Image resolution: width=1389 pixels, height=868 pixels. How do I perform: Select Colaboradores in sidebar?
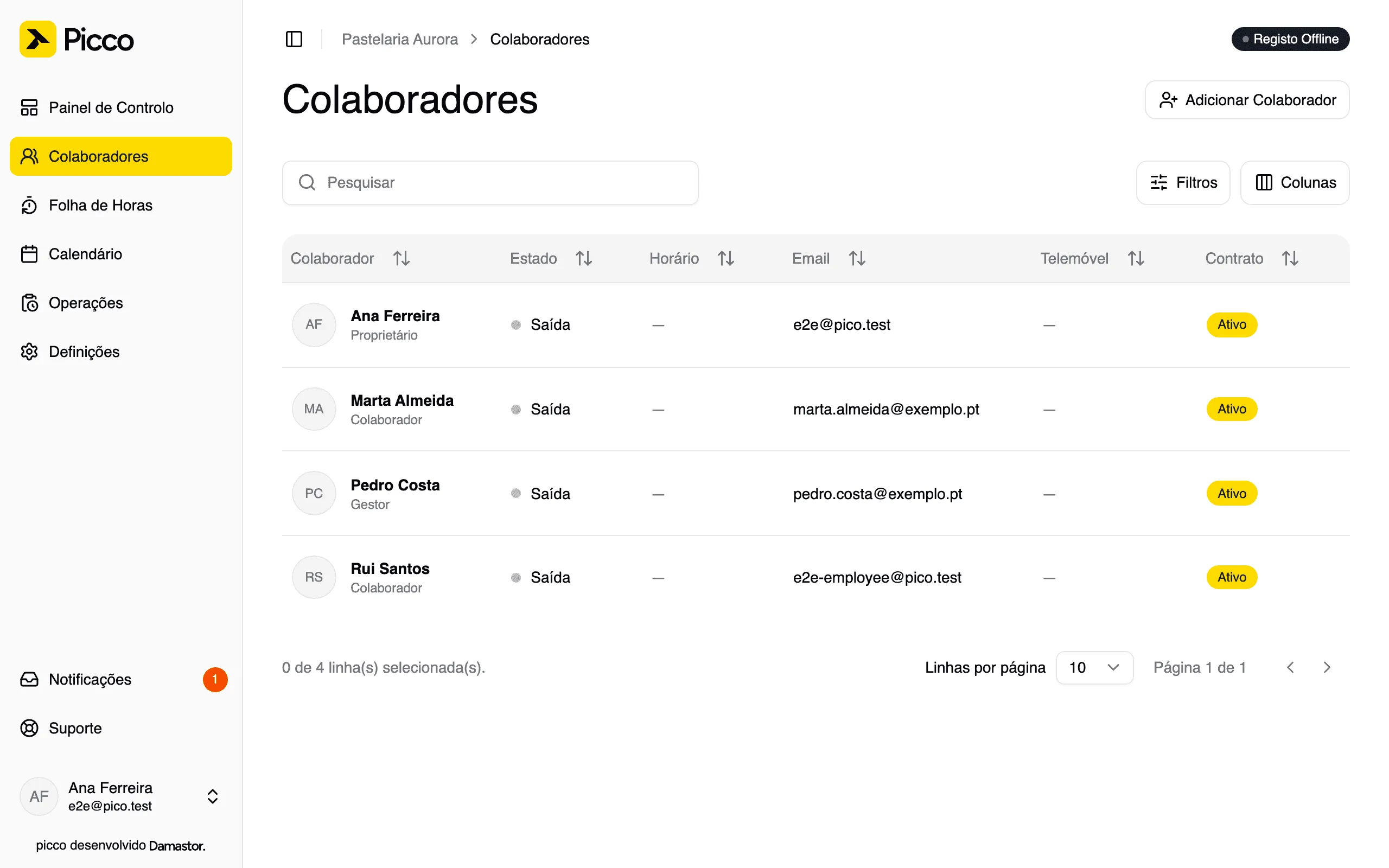(121, 156)
